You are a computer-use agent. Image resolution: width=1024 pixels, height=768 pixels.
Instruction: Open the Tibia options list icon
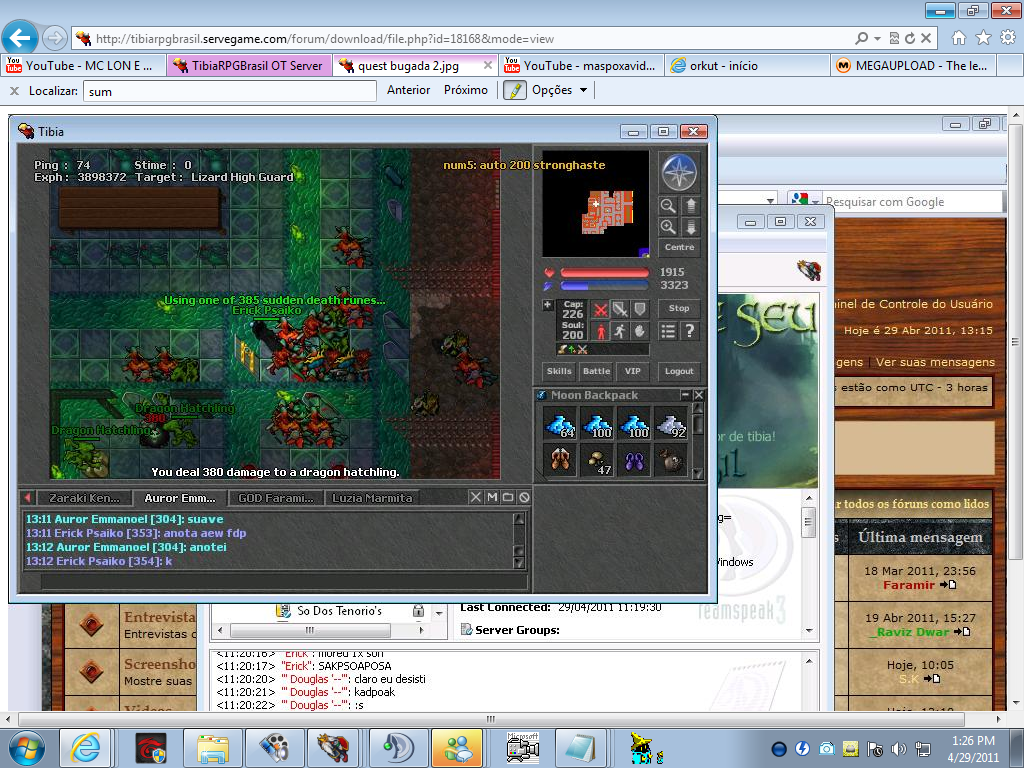tap(667, 331)
